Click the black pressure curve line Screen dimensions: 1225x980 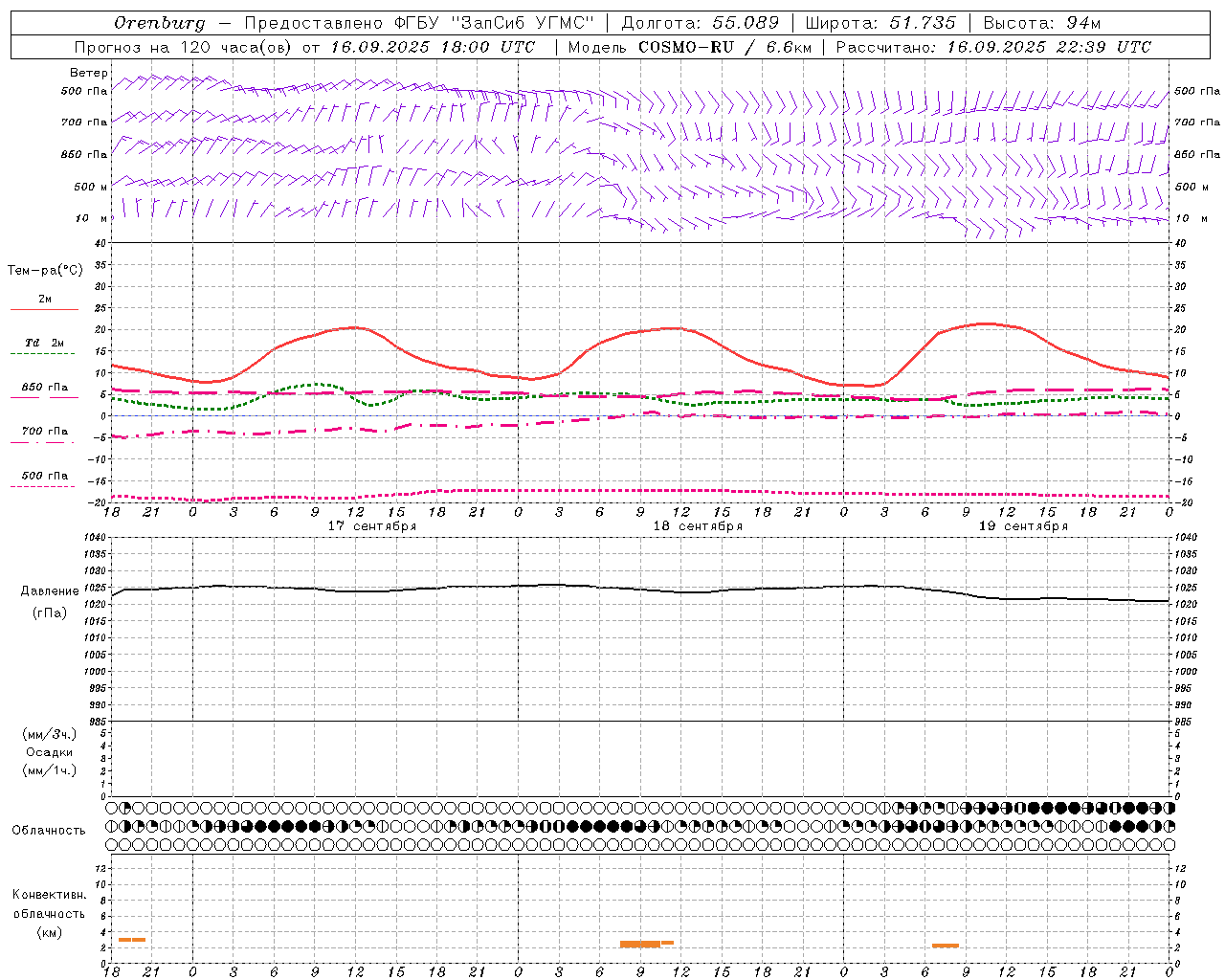(x=641, y=589)
